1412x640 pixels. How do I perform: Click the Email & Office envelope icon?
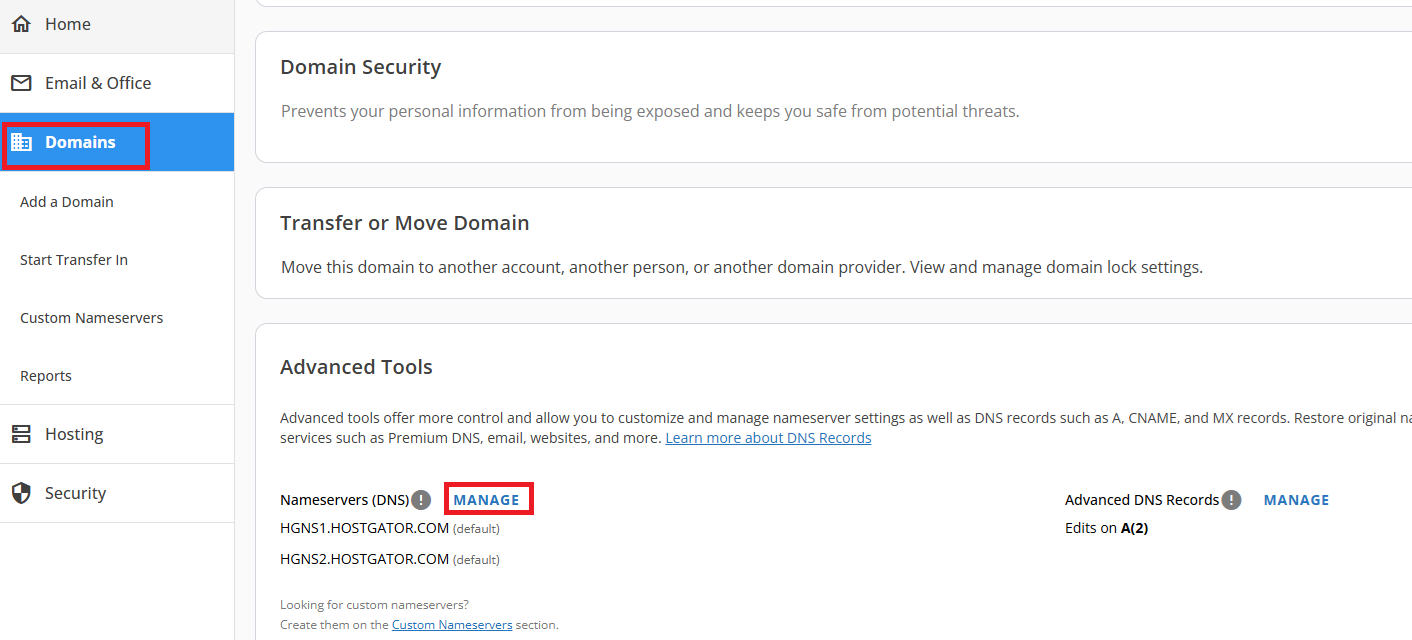pyautogui.click(x=21, y=83)
